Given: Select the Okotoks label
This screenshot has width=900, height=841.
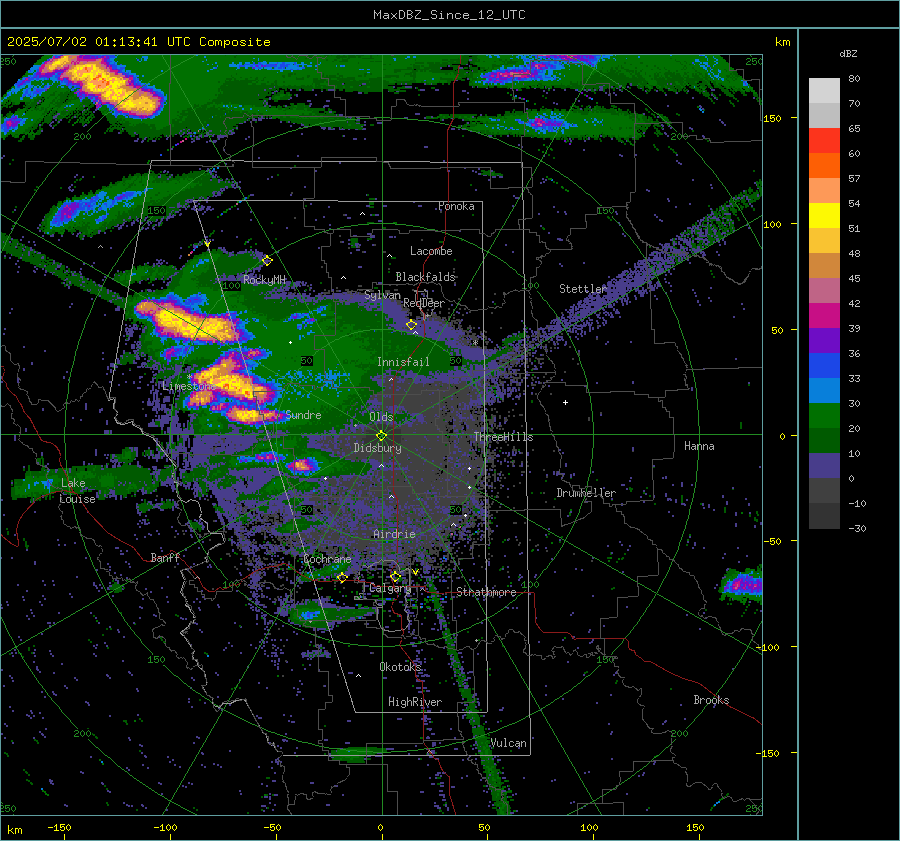Looking at the screenshot, I should [x=400, y=666].
